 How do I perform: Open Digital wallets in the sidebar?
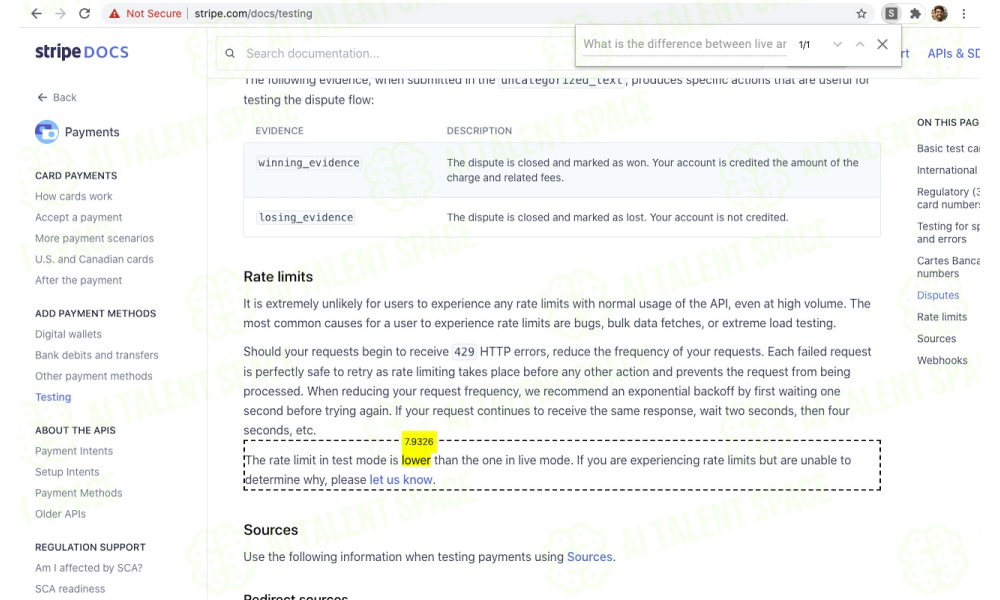click(x=68, y=334)
